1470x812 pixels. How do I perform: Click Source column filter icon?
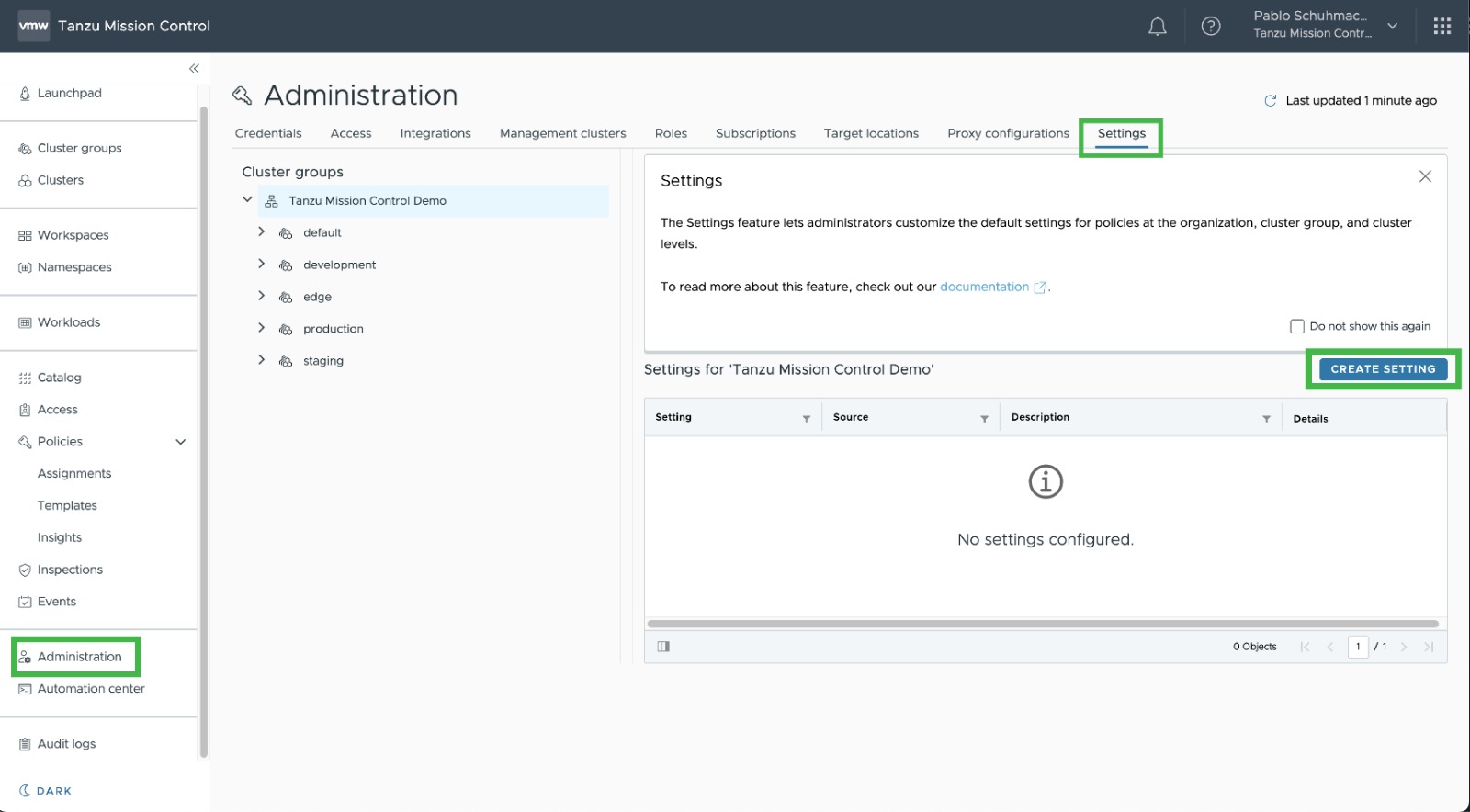coord(984,419)
